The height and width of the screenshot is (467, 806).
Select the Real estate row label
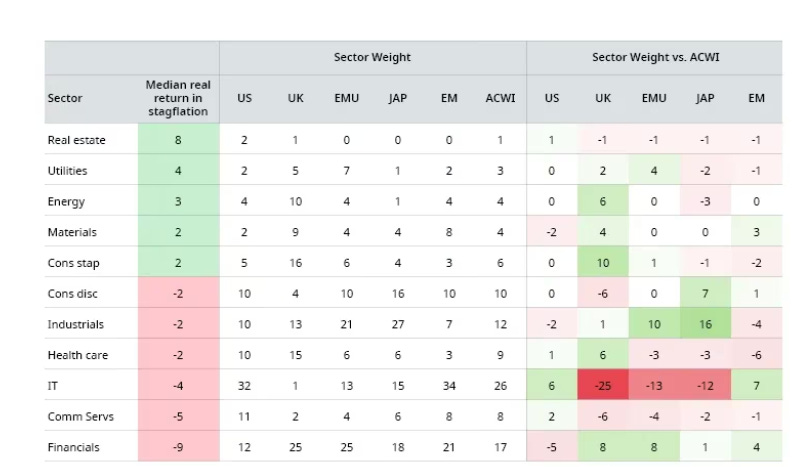point(77,140)
